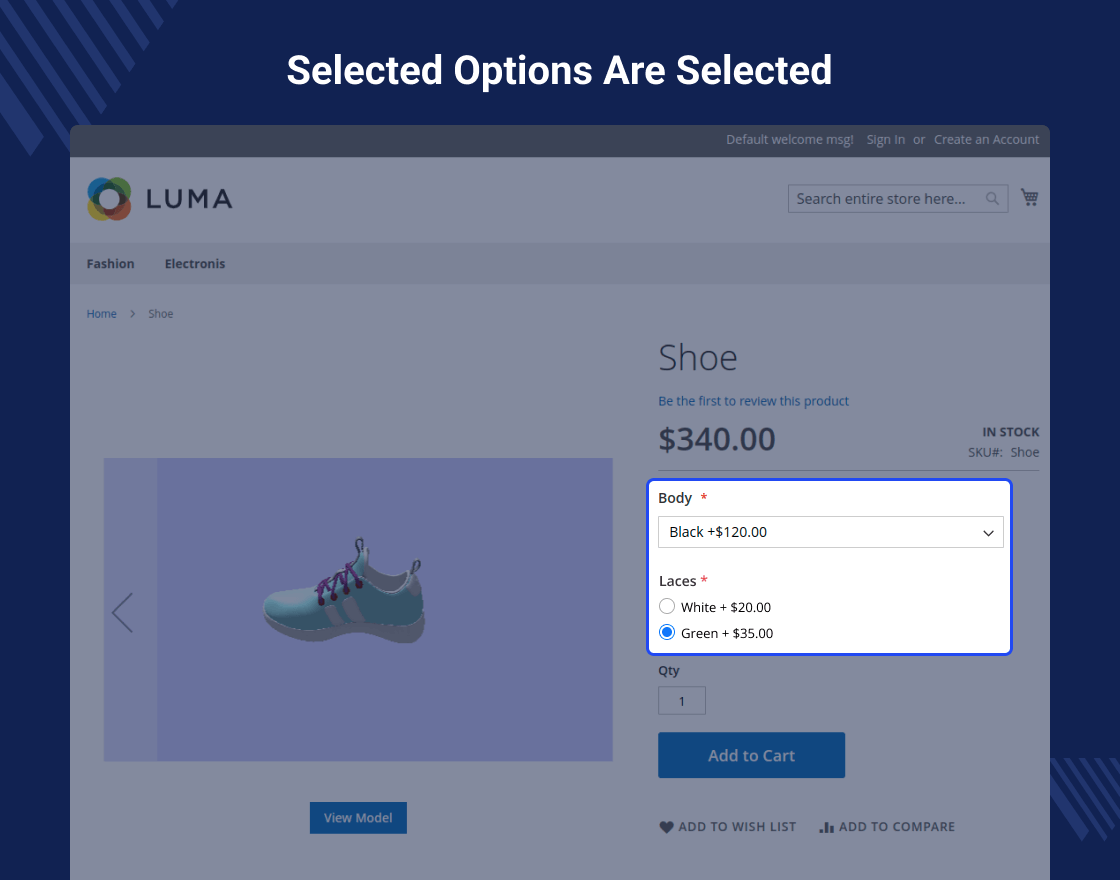Click the compare bar chart icon
This screenshot has width=1120, height=880.
[826, 827]
